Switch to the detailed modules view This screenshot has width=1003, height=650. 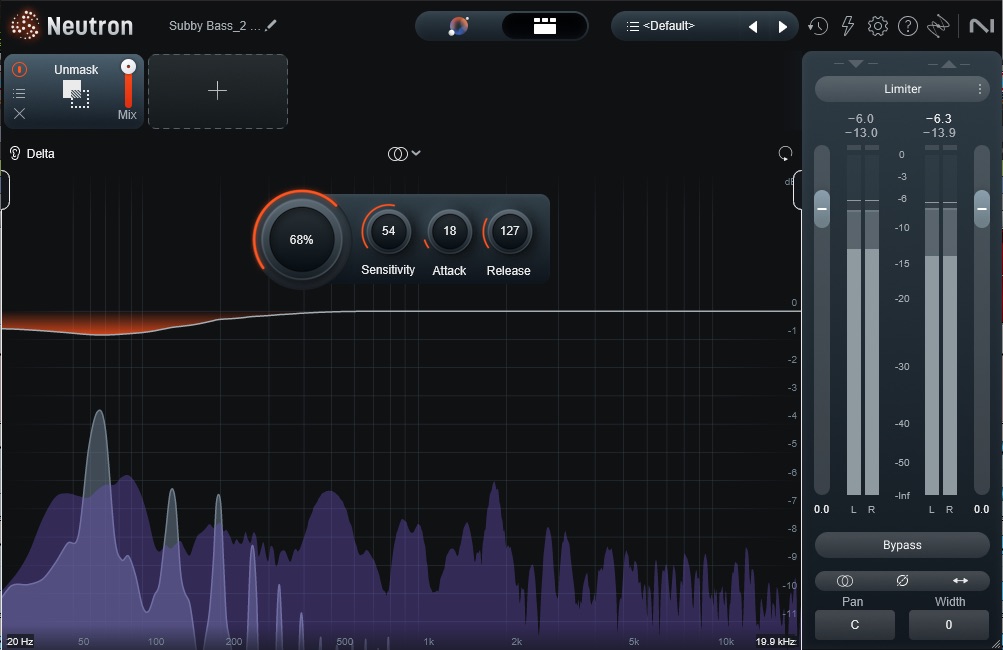pos(544,26)
